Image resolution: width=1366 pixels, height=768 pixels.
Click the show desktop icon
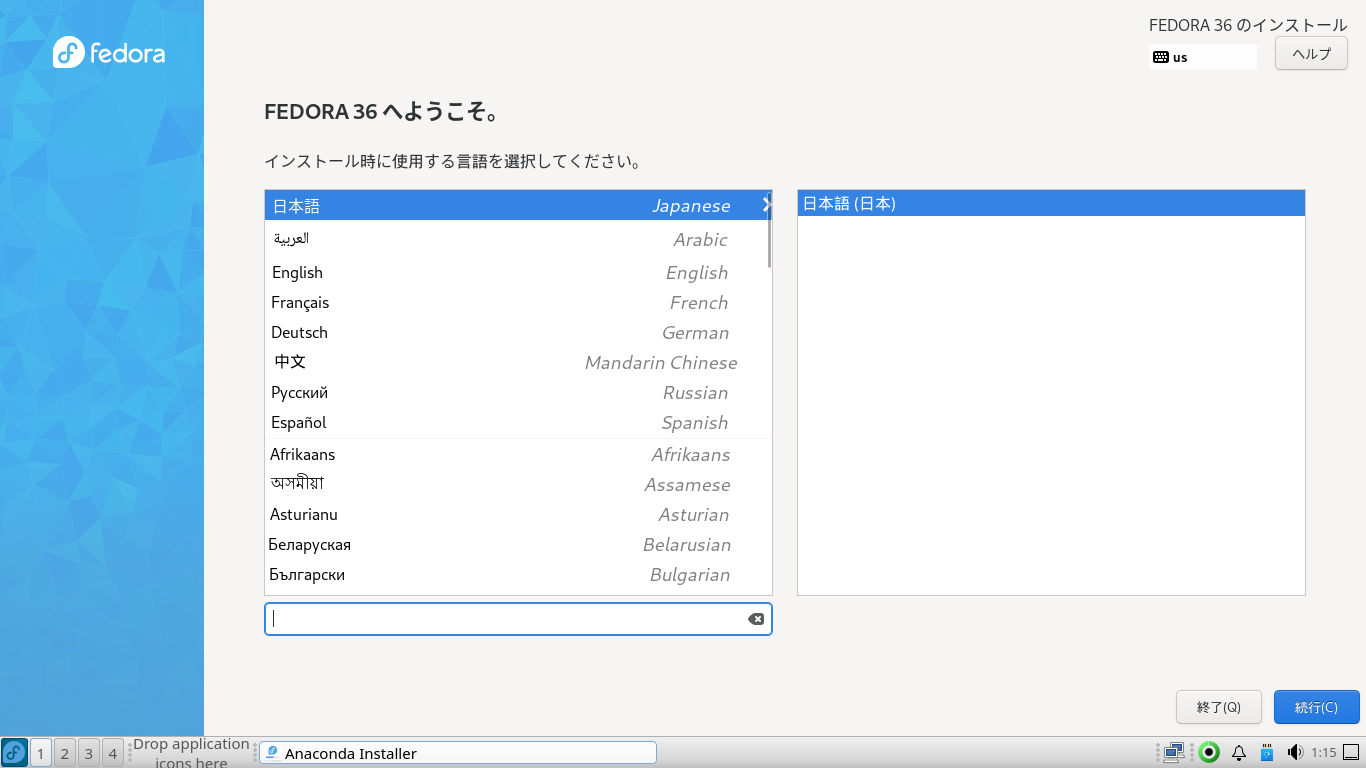tap(1352, 752)
